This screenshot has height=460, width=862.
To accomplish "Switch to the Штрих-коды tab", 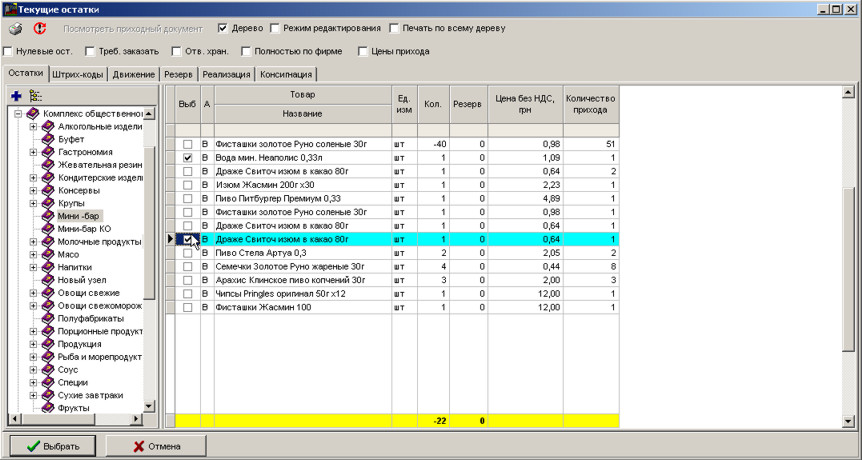I will 80,74.
